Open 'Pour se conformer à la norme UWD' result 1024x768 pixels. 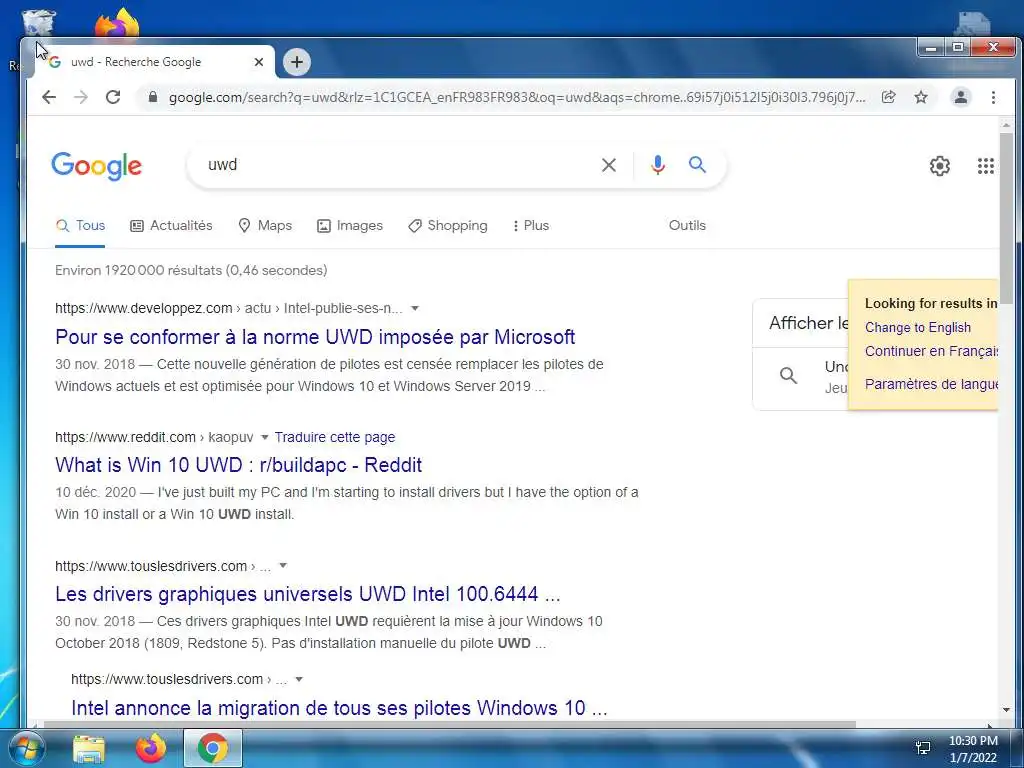click(x=315, y=337)
